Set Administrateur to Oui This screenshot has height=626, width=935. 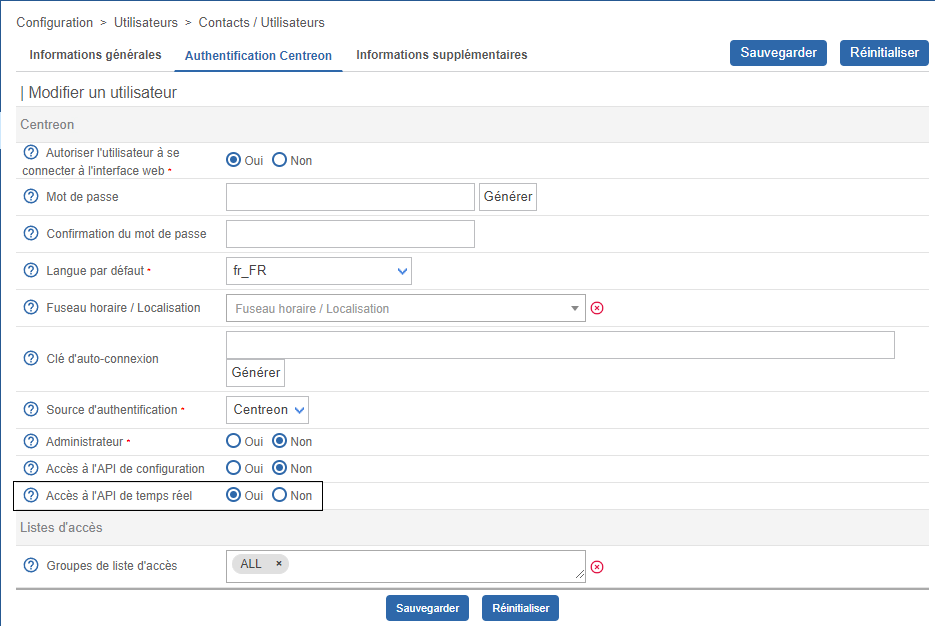tap(234, 441)
